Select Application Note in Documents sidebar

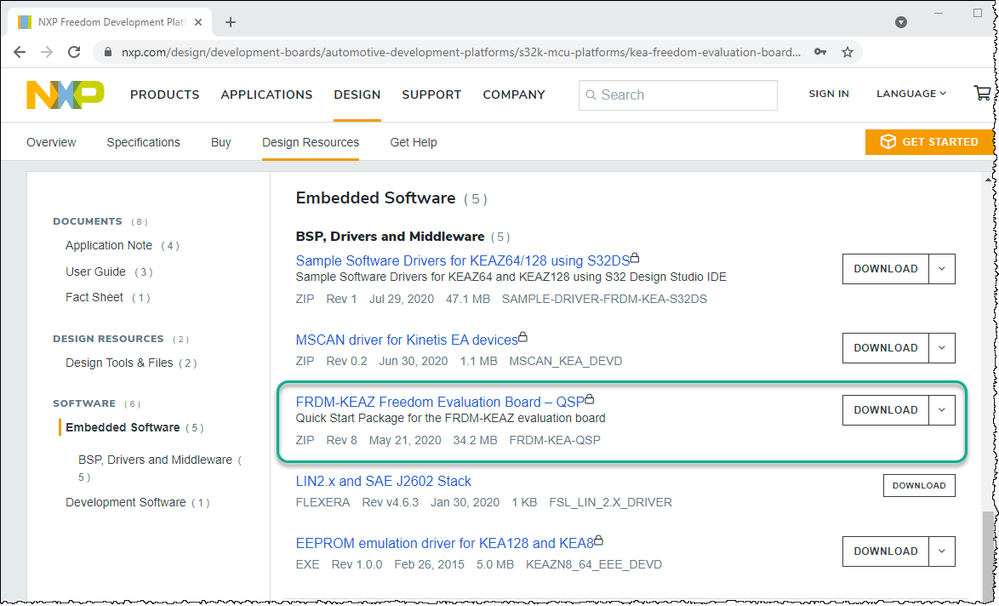[x=109, y=245]
